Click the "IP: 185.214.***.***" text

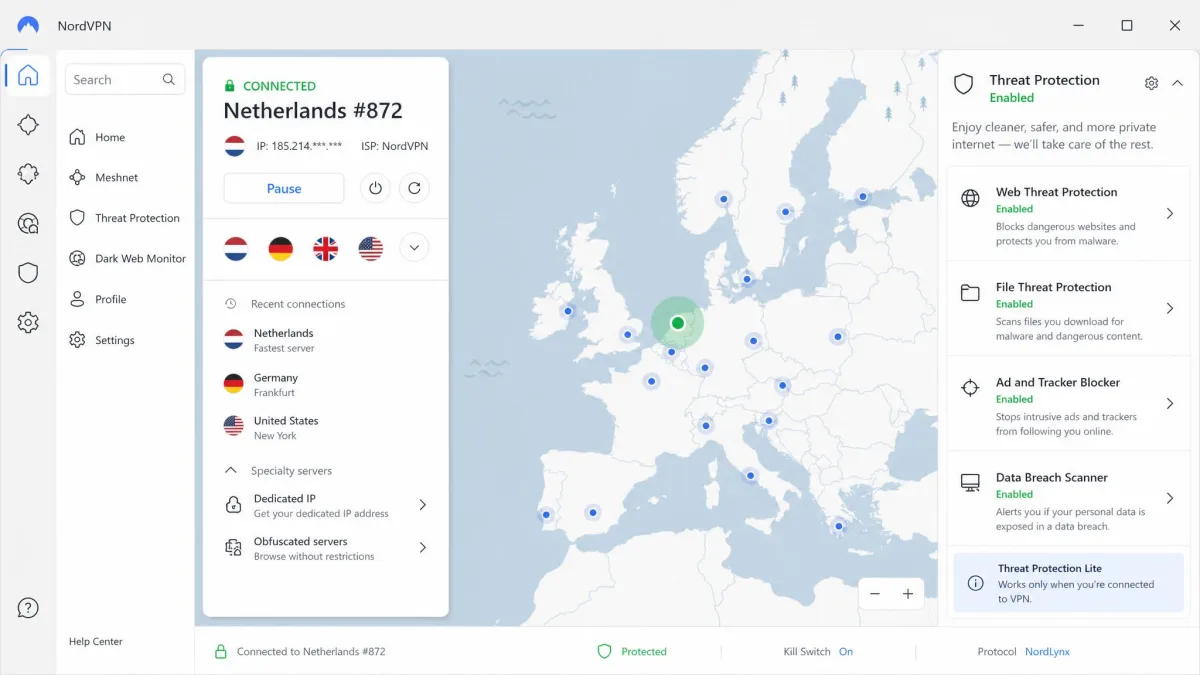coord(299,146)
